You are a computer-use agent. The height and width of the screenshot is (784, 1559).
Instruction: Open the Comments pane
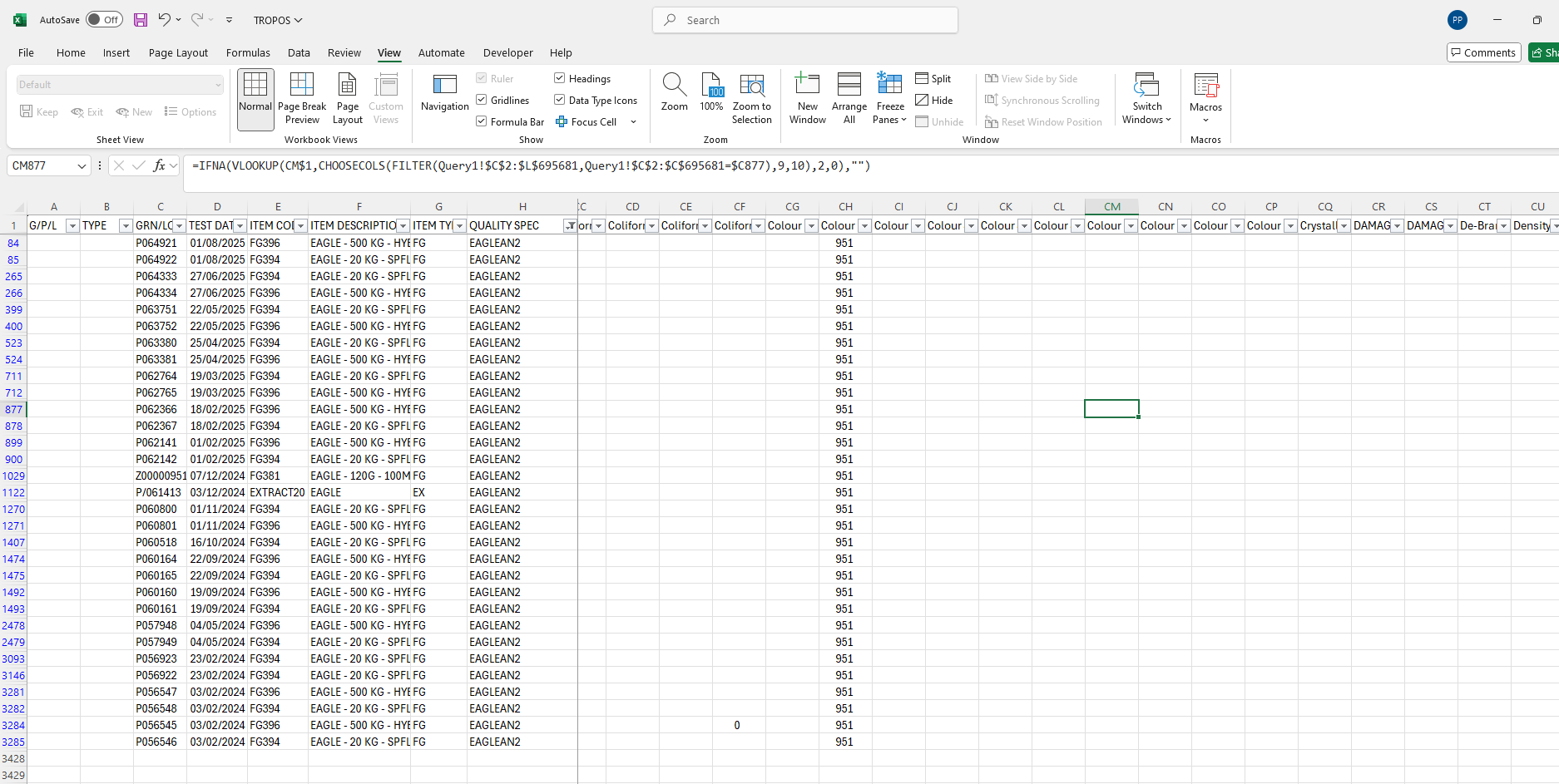coord(1484,52)
